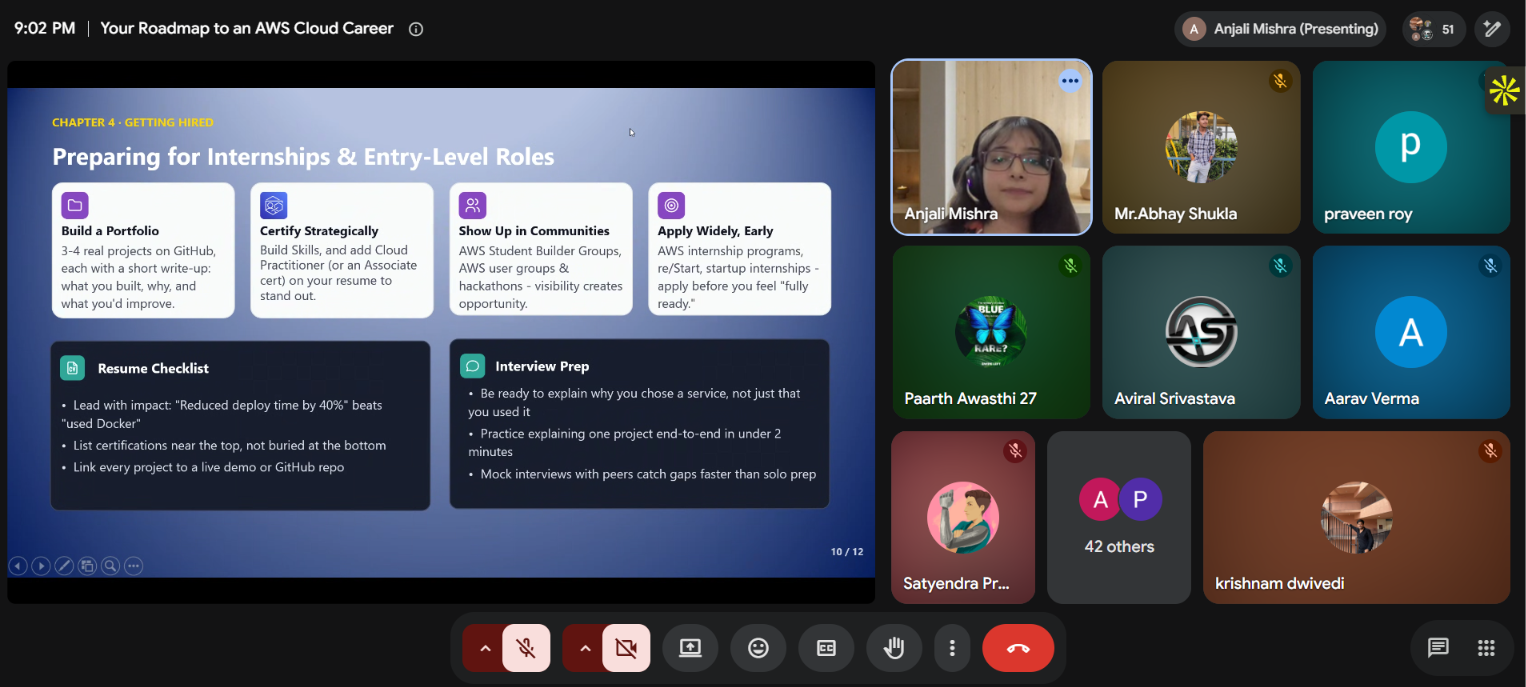
Task: Leave the call
Action: tap(1018, 648)
